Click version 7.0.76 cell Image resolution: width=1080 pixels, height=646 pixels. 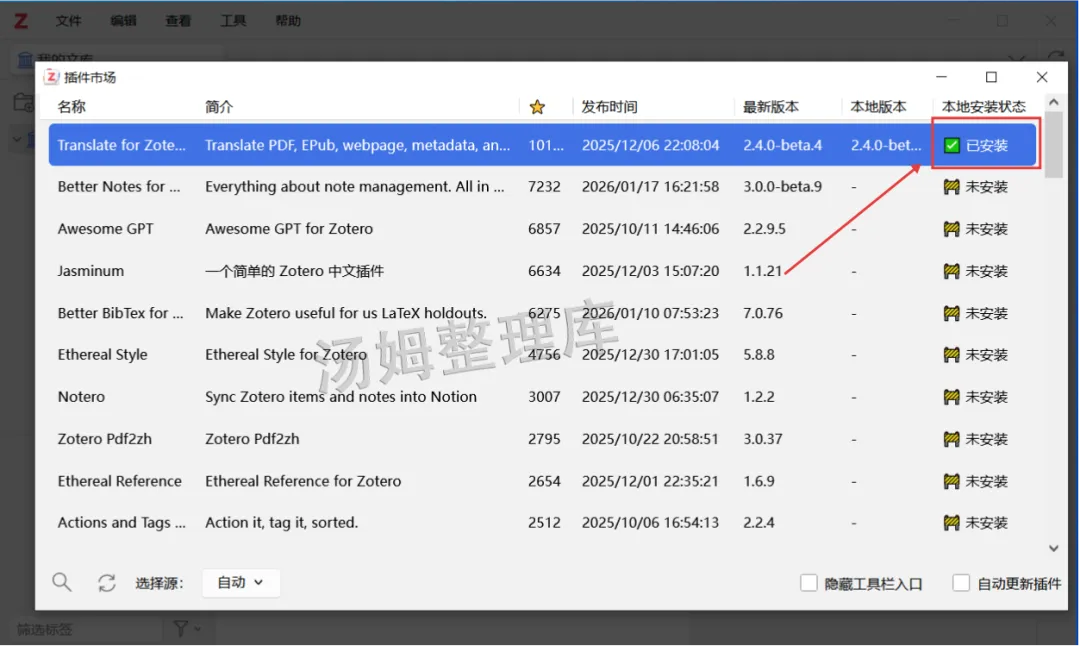(763, 313)
